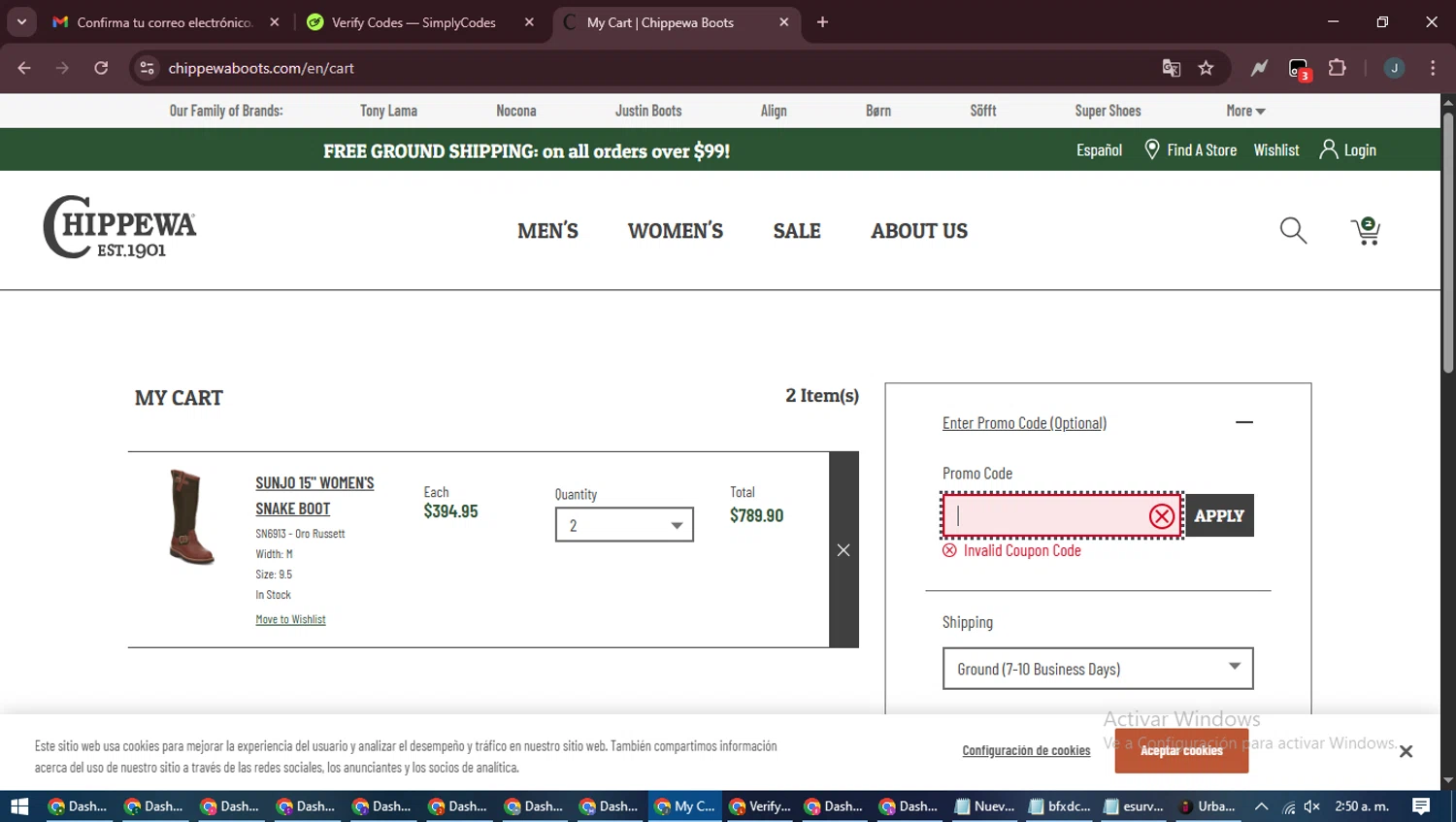Open the Wishlist link
This screenshot has height=822, width=1456.
[x=1276, y=149]
